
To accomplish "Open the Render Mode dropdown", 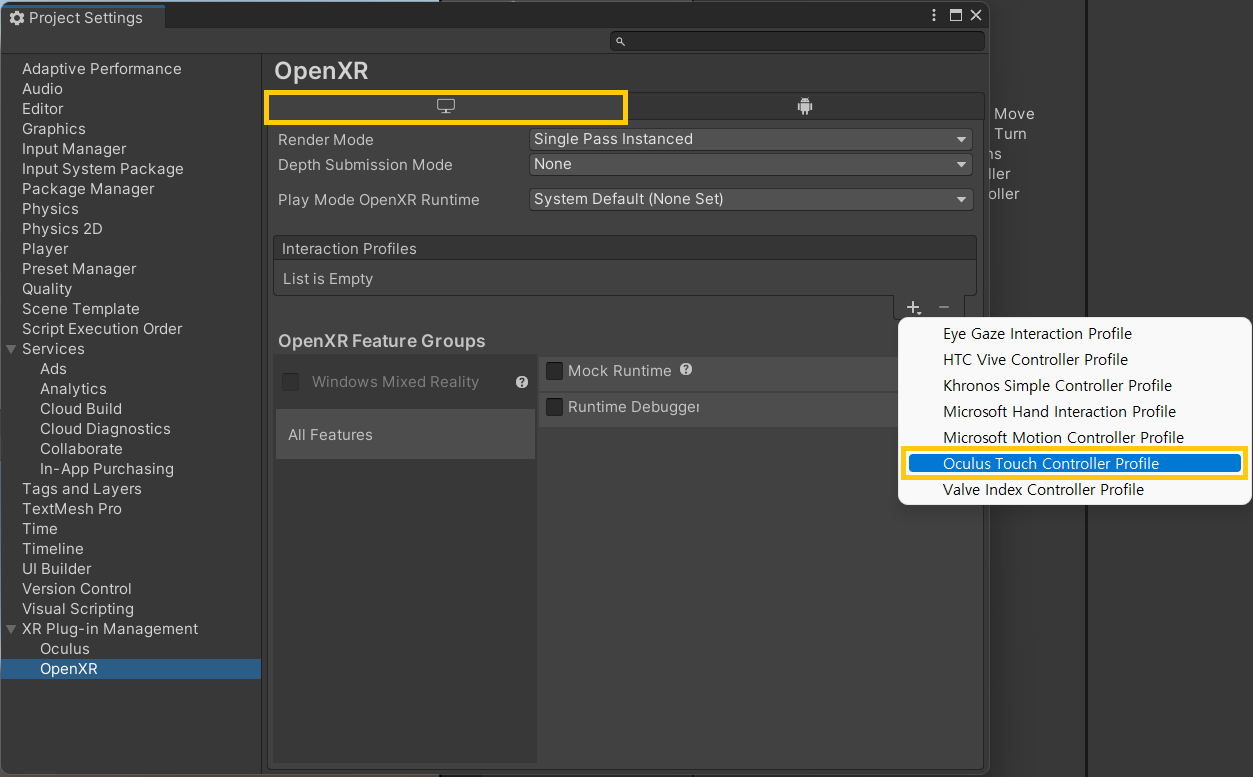I will coord(750,139).
